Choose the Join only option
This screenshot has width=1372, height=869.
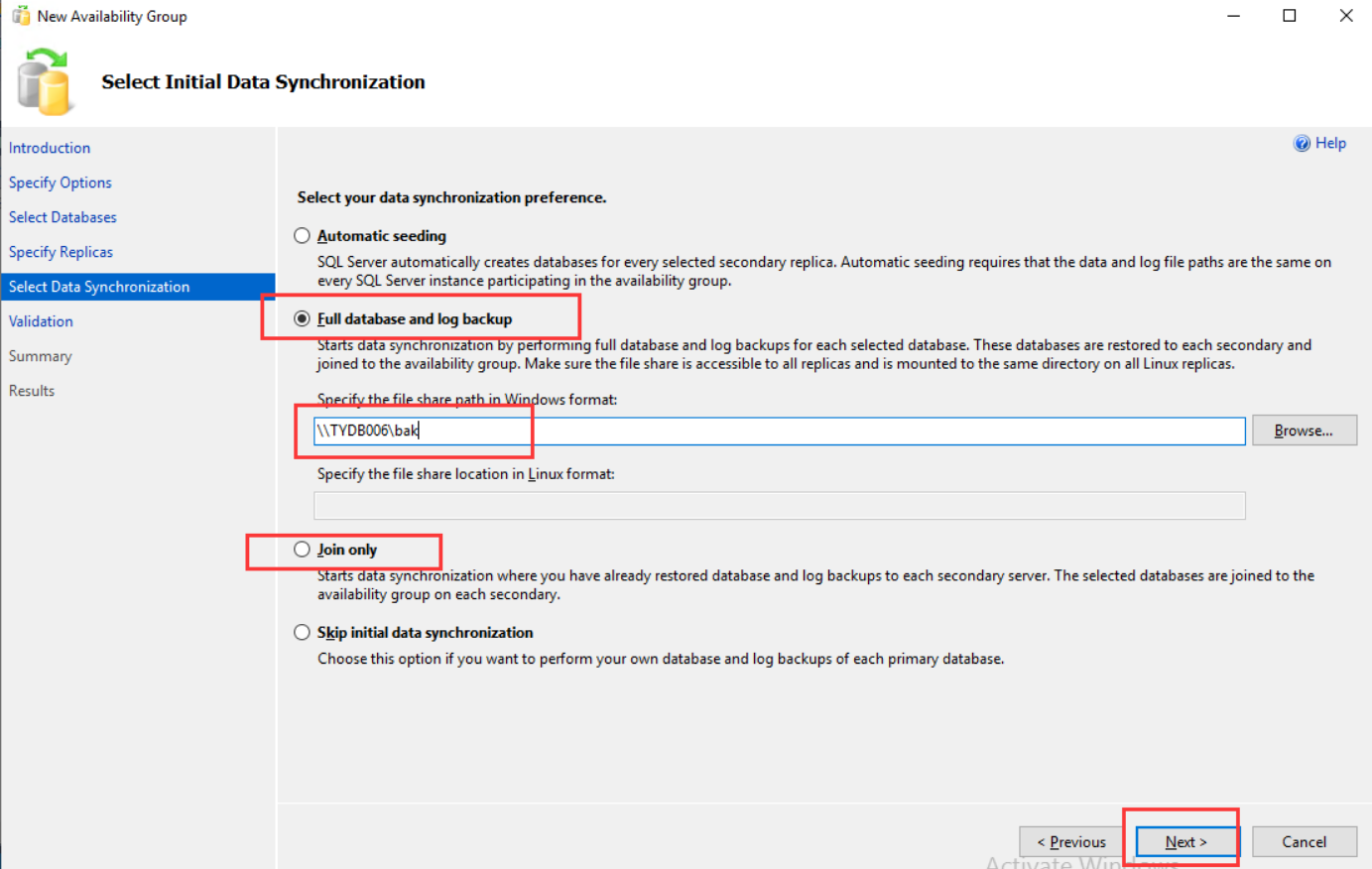pos(302,550)
